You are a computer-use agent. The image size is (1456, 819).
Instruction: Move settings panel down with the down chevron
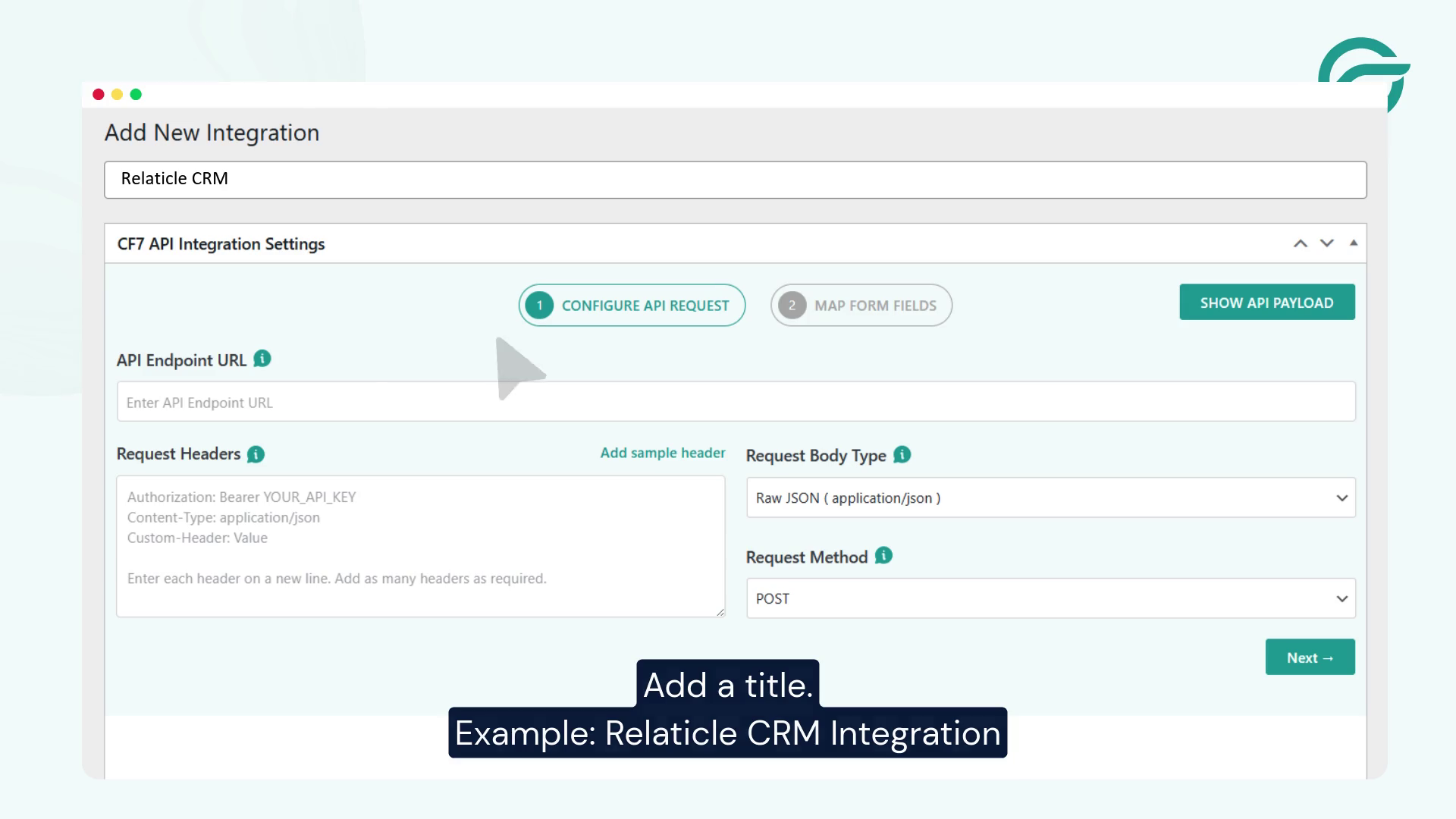[x=1326, y=243]
